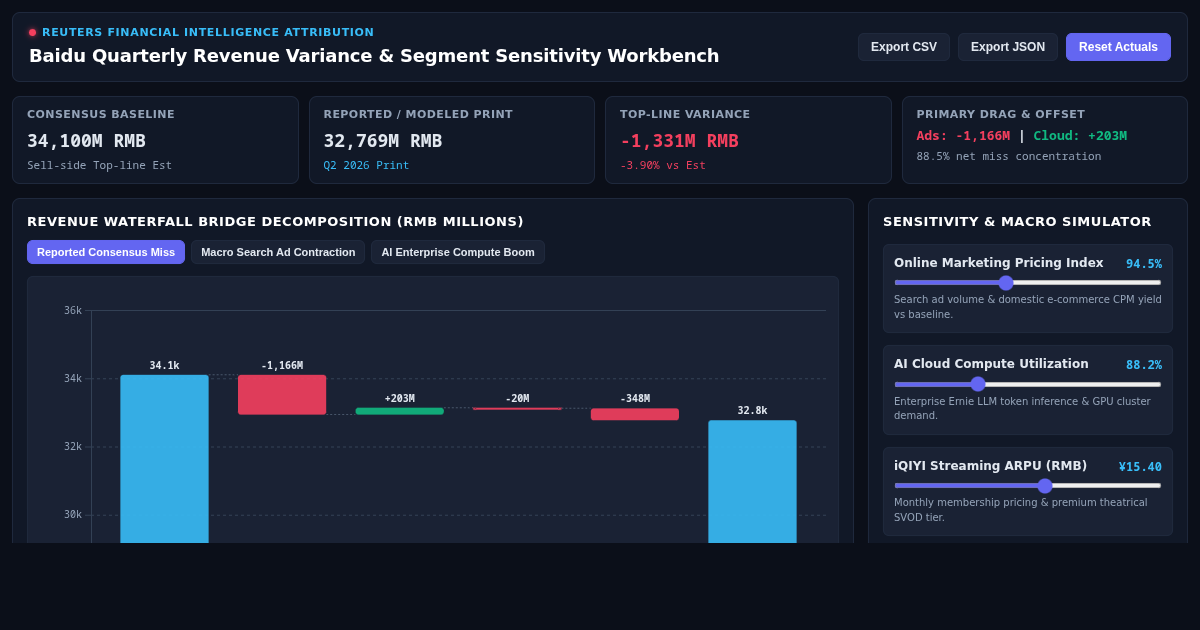Adjust the AI Cloud Compute Utilization slider
The width and height of the screenshot is (1200, 630).
1028,384
